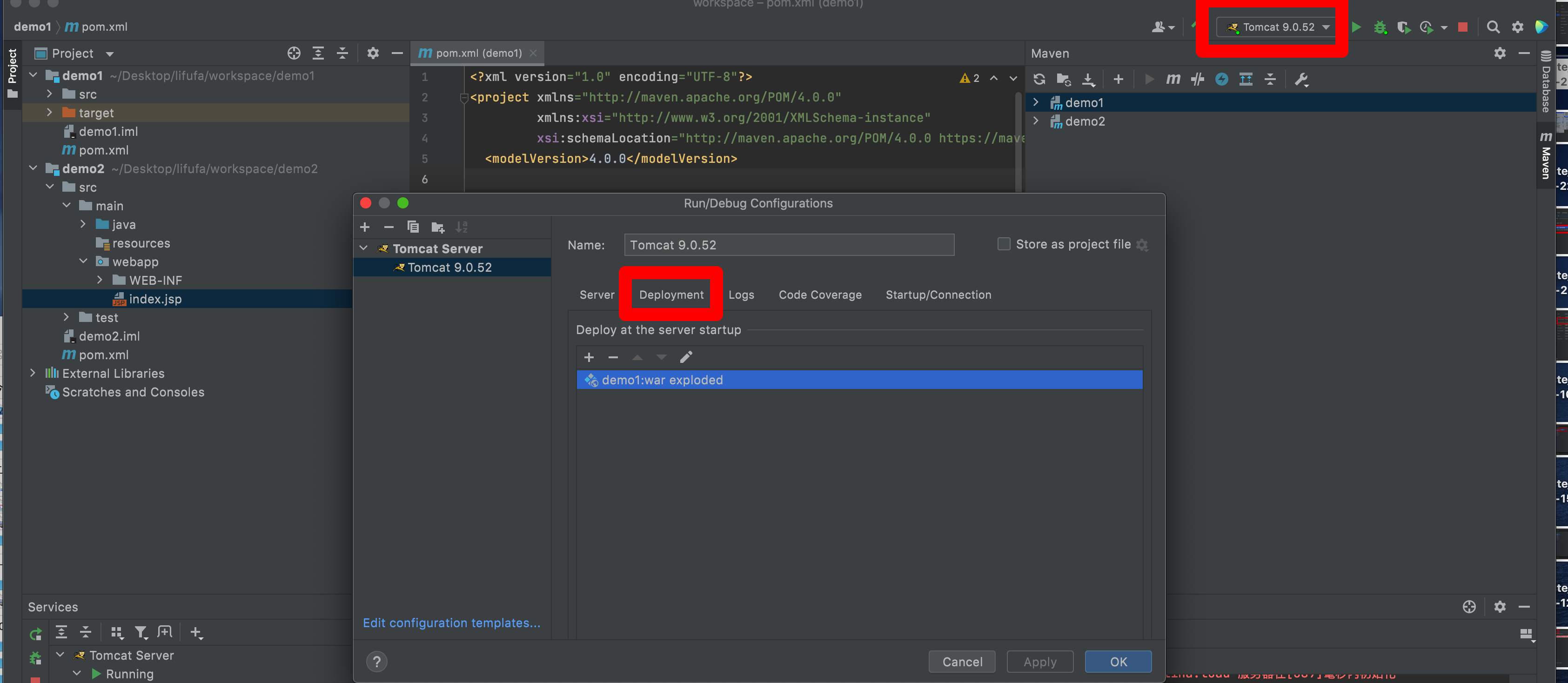Open Tomcat 9.0.52 run configuration dropdown
Screen dimensions: 1568x683
coord(1276,27)
